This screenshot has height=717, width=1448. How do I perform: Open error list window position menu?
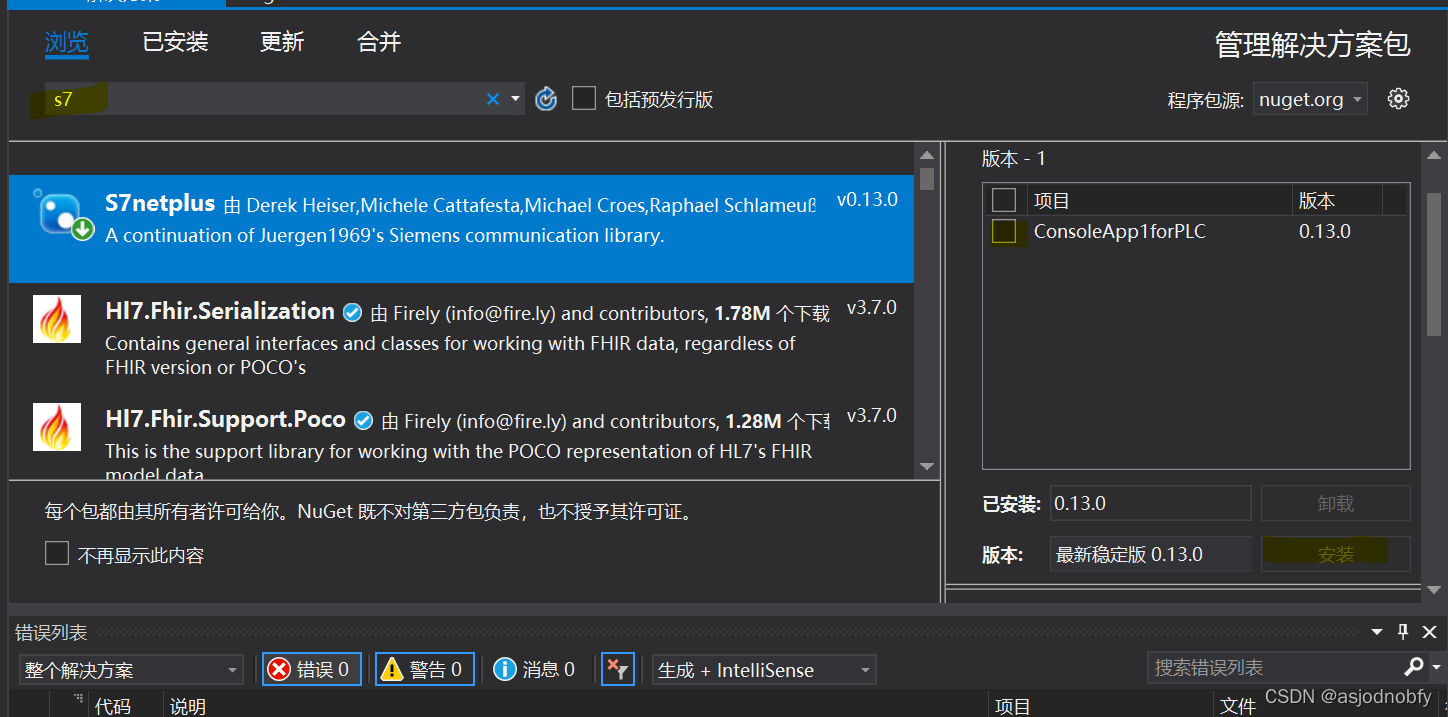click(1377, 632)
